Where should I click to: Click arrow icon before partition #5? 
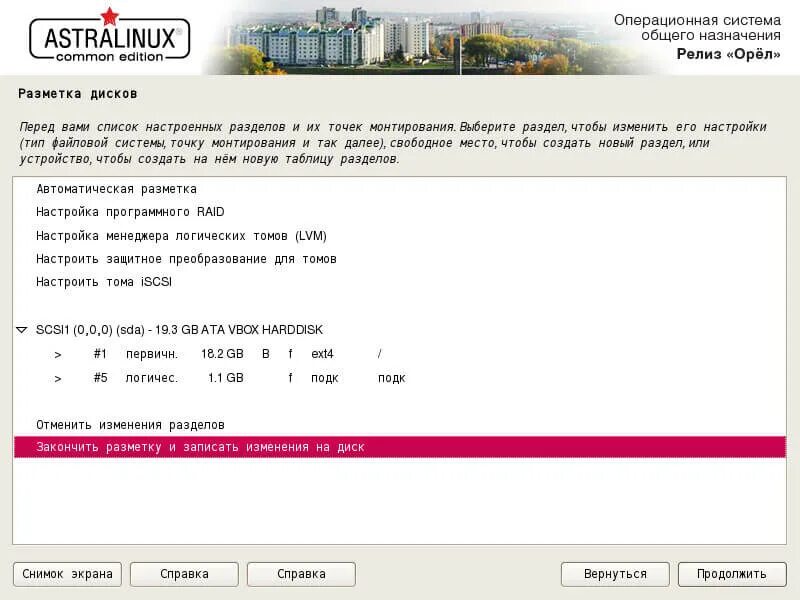[x=58, y=379]
